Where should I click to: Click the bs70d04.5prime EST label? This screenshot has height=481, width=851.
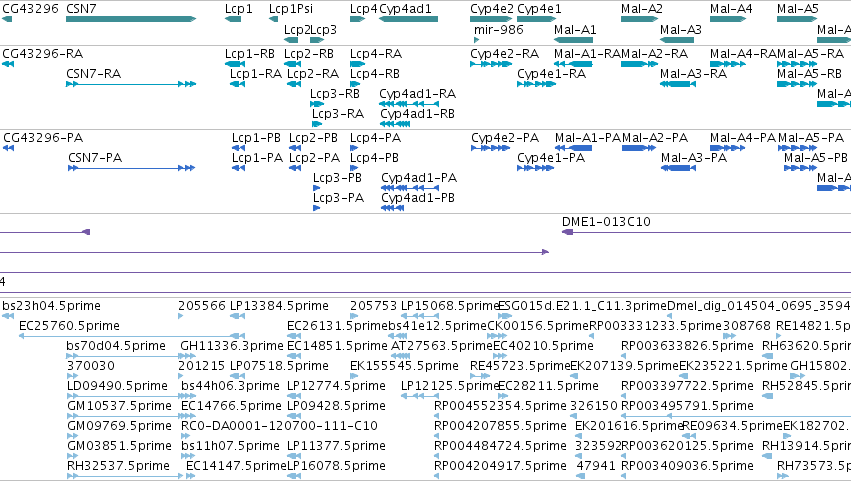[116, 346]
